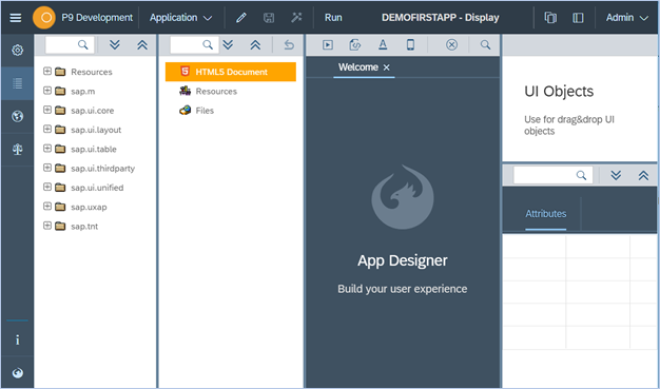Click the preview play icon

tap(327, 45)
